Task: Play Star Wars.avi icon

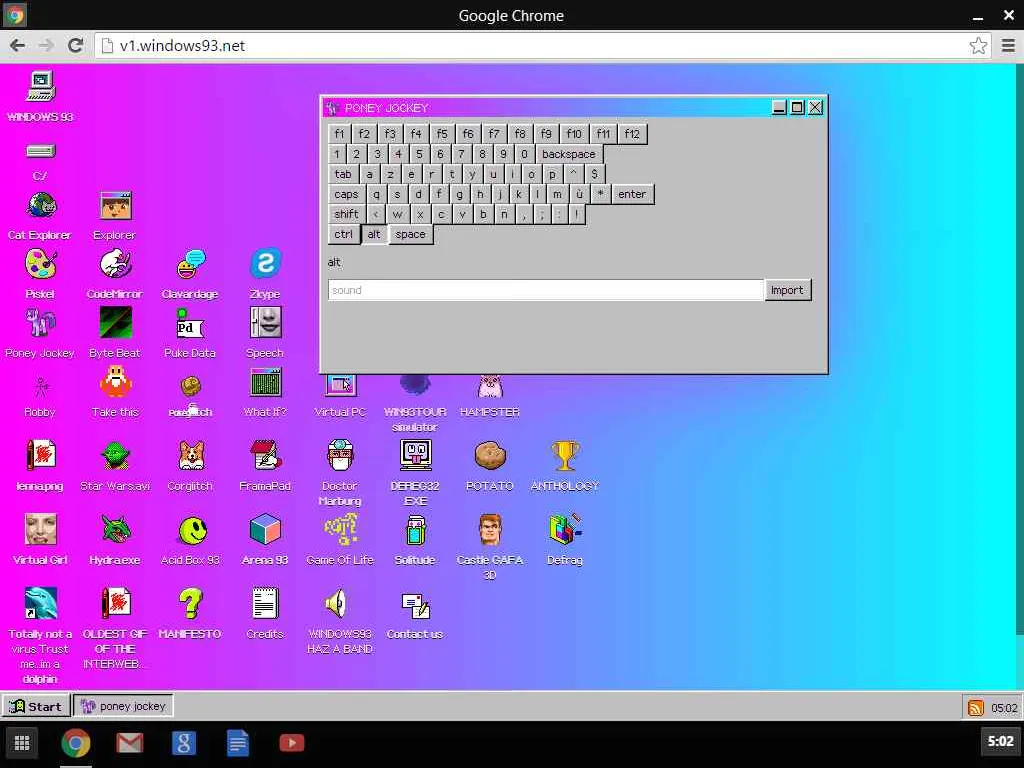Action: pyautogui.click(x=116, y=456)
